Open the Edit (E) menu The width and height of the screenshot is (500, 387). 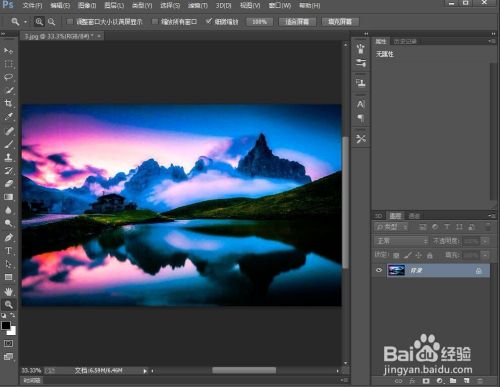point(60,6)
